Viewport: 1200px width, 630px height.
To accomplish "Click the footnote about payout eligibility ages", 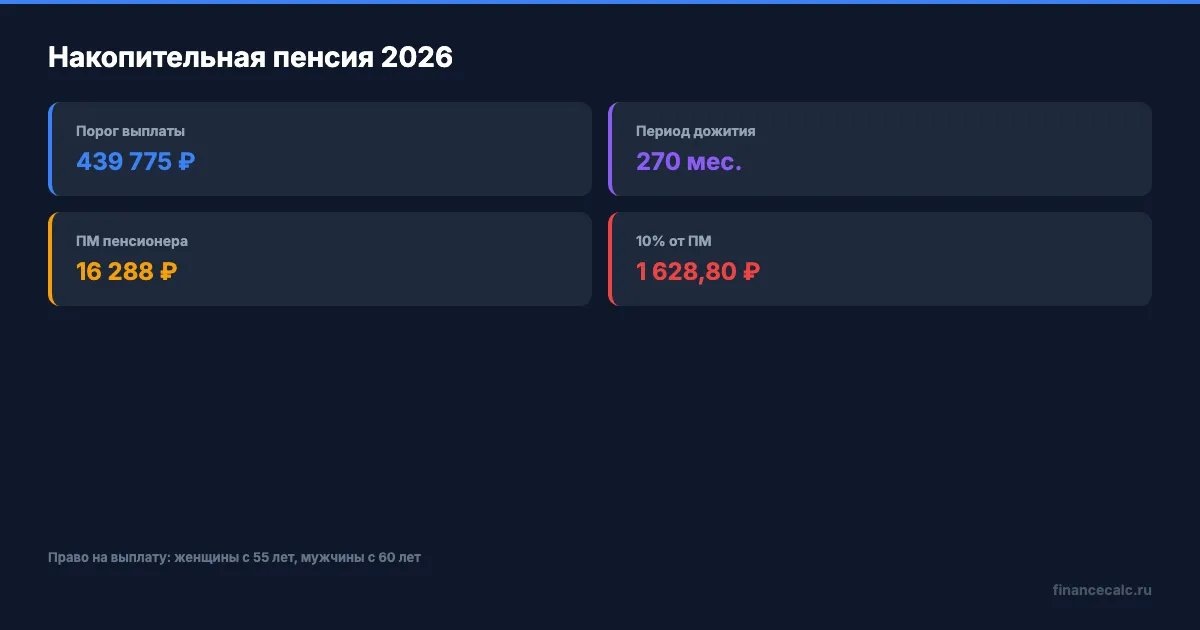I will pyautogui.click(x=234, y=557).
